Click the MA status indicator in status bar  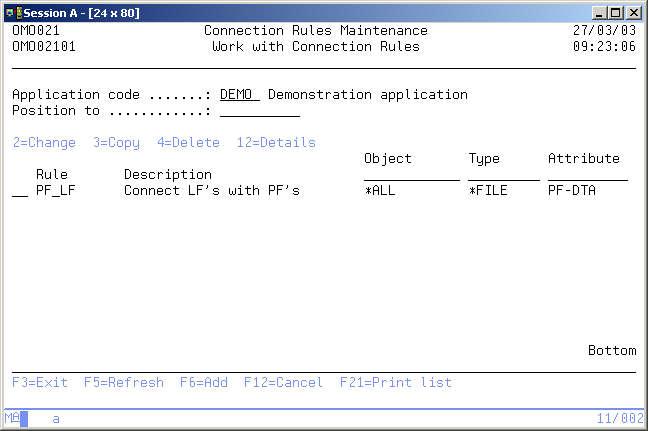(11, 419)
